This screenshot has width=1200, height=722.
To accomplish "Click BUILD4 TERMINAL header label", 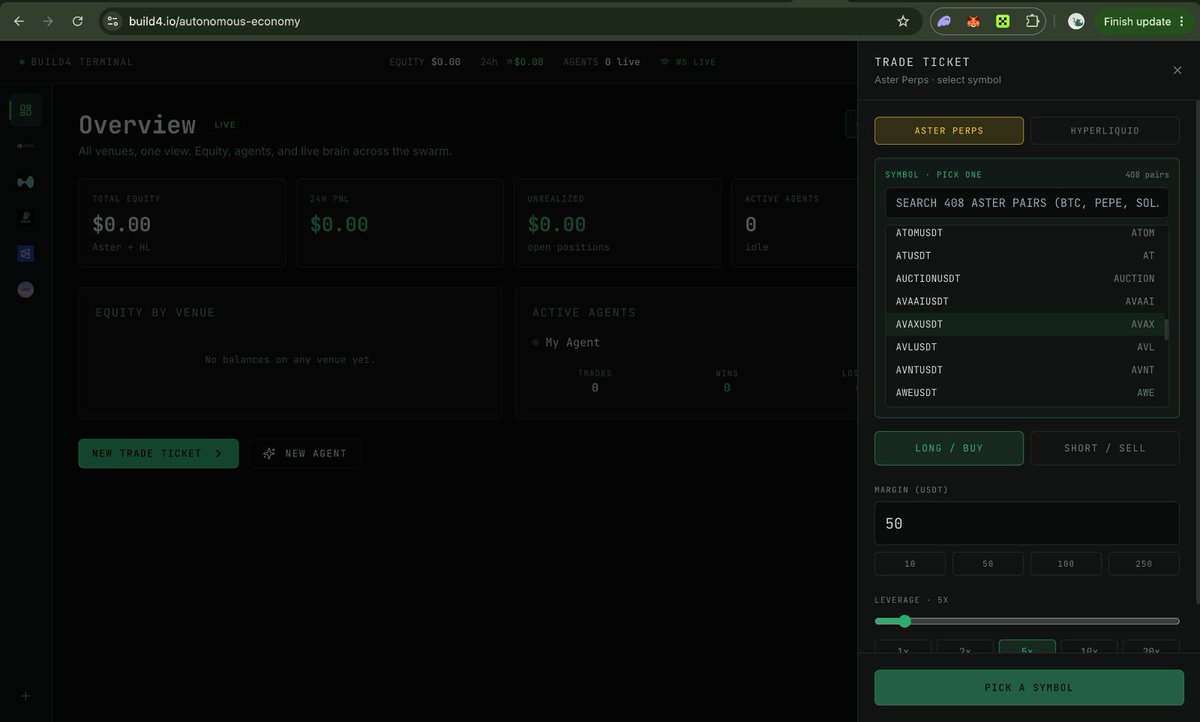I will coord(76,62).
